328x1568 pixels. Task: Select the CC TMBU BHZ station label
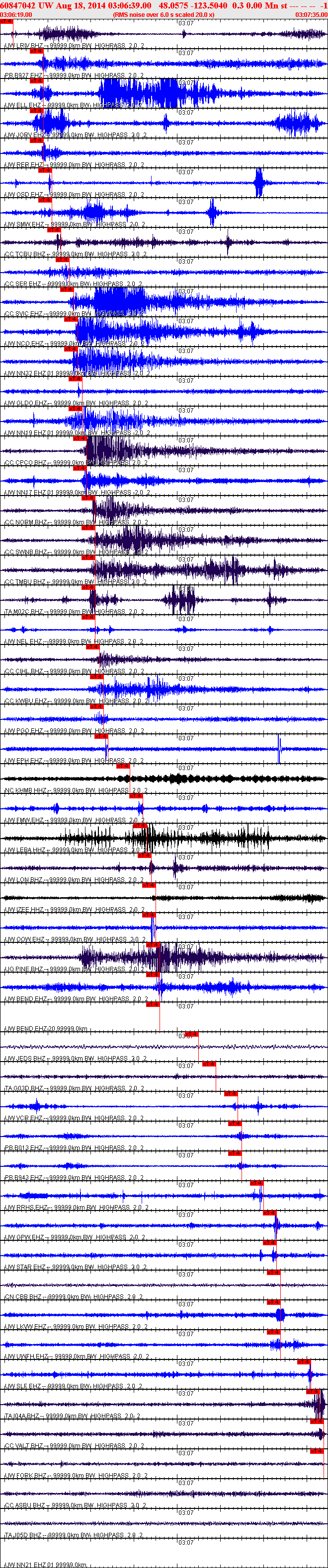(x=76, y=582)
